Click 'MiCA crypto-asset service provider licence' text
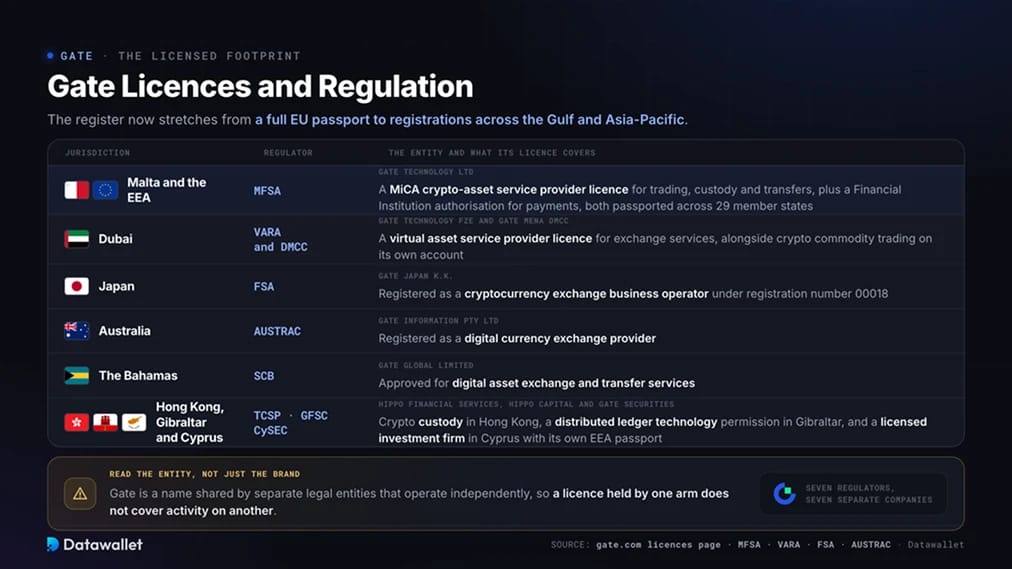The width and height of the screenshot is (1012, 569). tap(509, 190)
